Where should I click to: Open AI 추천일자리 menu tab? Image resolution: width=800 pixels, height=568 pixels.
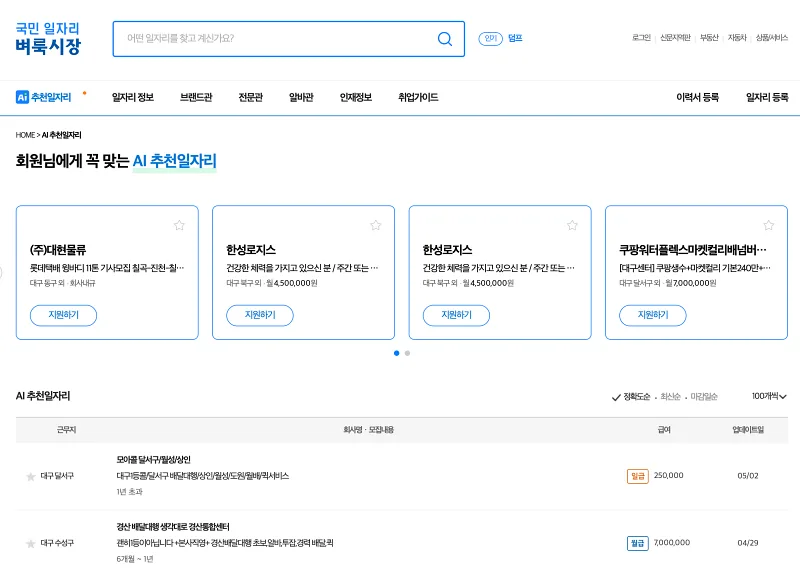(44, 97)
